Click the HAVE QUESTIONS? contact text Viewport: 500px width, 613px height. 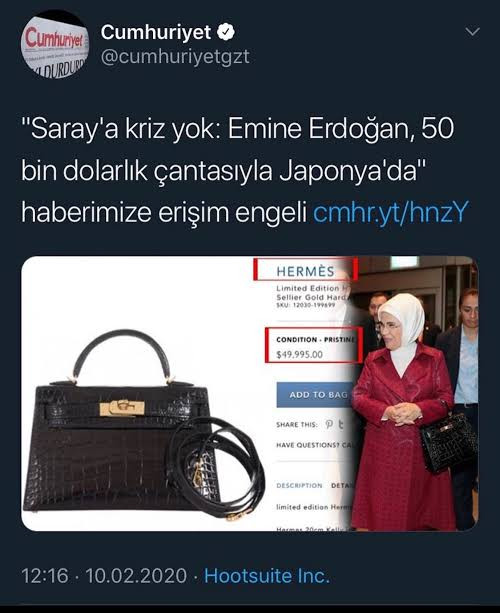click(314, 445)
